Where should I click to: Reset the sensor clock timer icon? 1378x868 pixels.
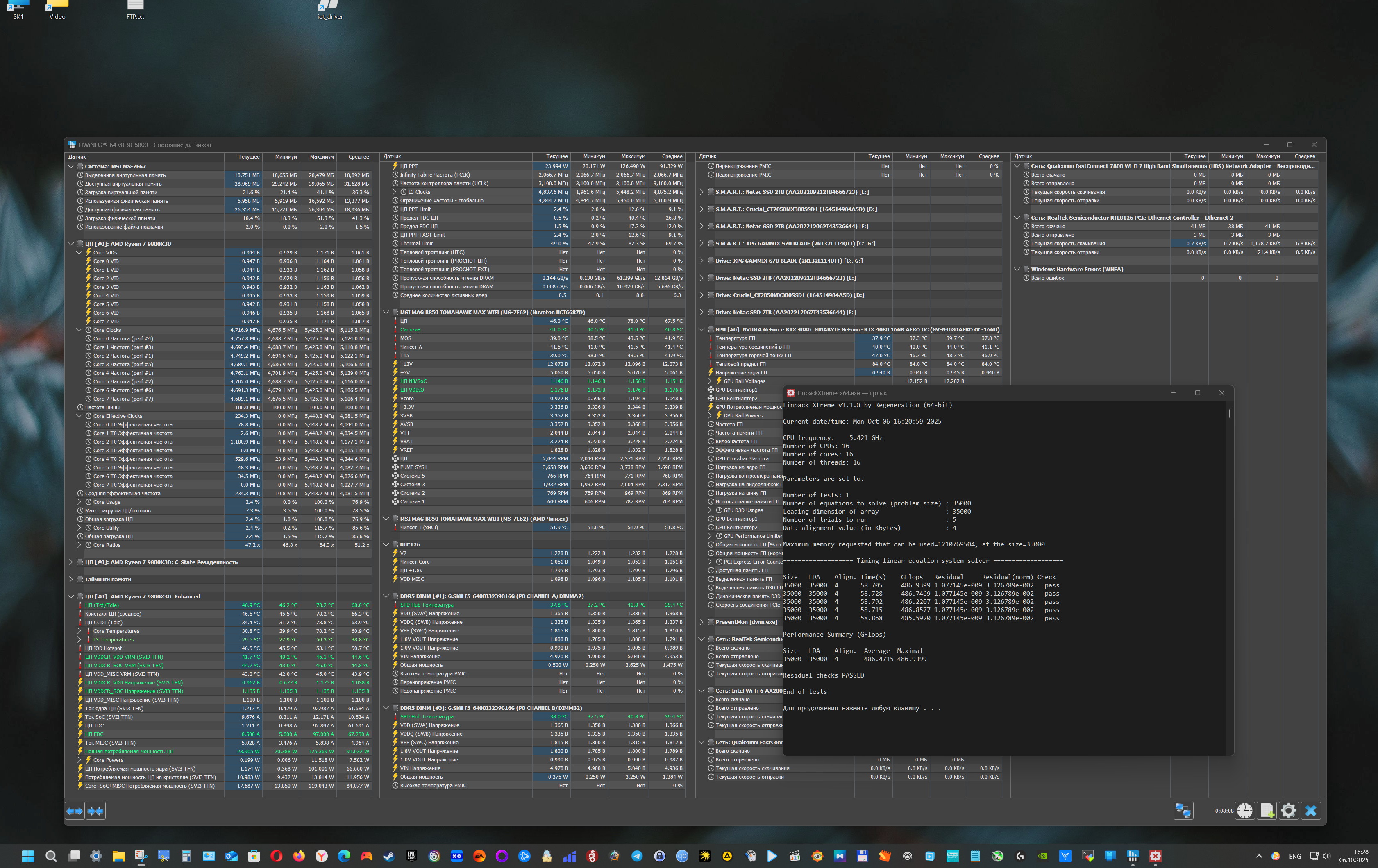pyautogui.click(x=1245, y=811)
